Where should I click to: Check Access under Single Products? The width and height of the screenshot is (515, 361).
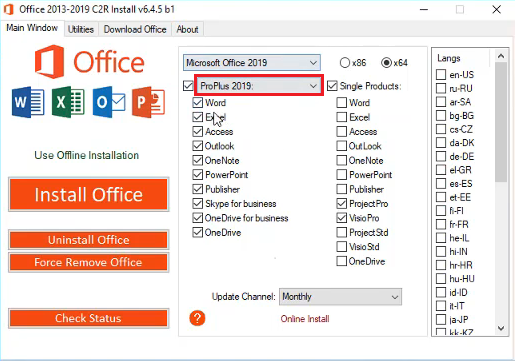point(341,131)
